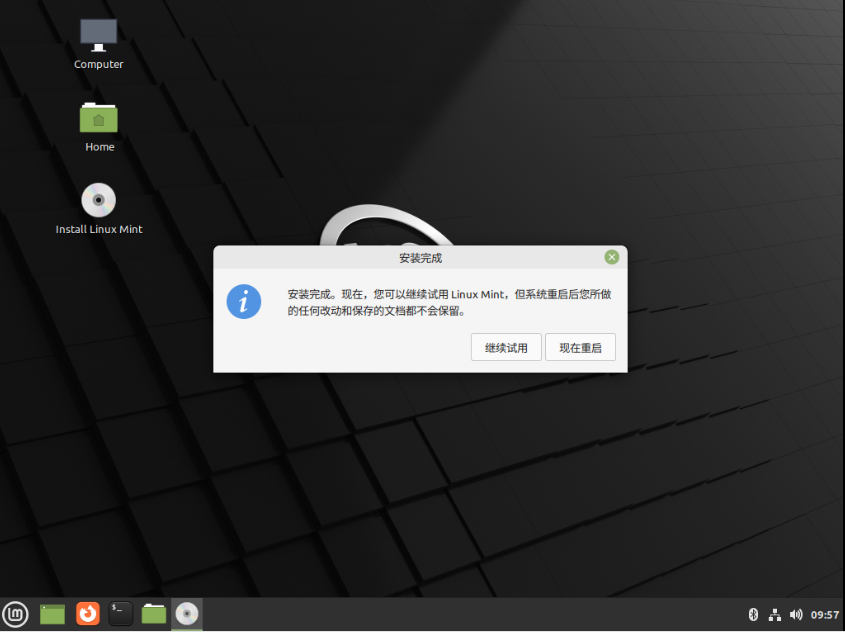Open the file manager panel launcher
This screenshot has width=845, height=632.
(x=154, y=614)
